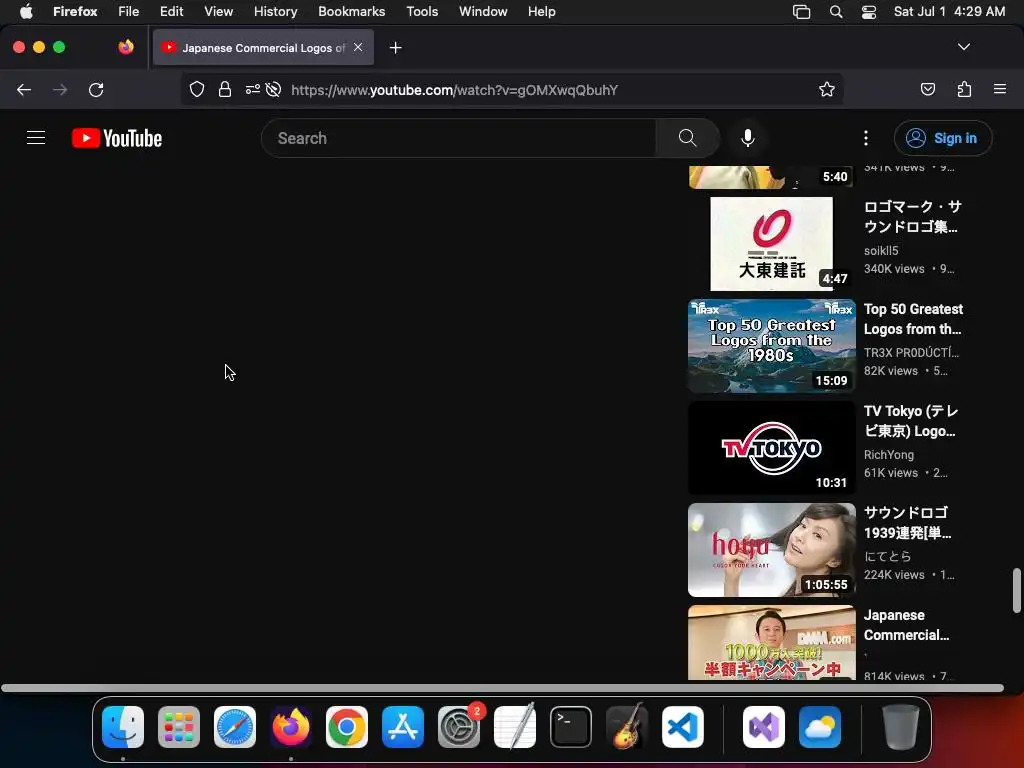Open a new tab with the plus button
Image resolution: width=1024 pixels, height=768 pixels.
coord(395,48)
